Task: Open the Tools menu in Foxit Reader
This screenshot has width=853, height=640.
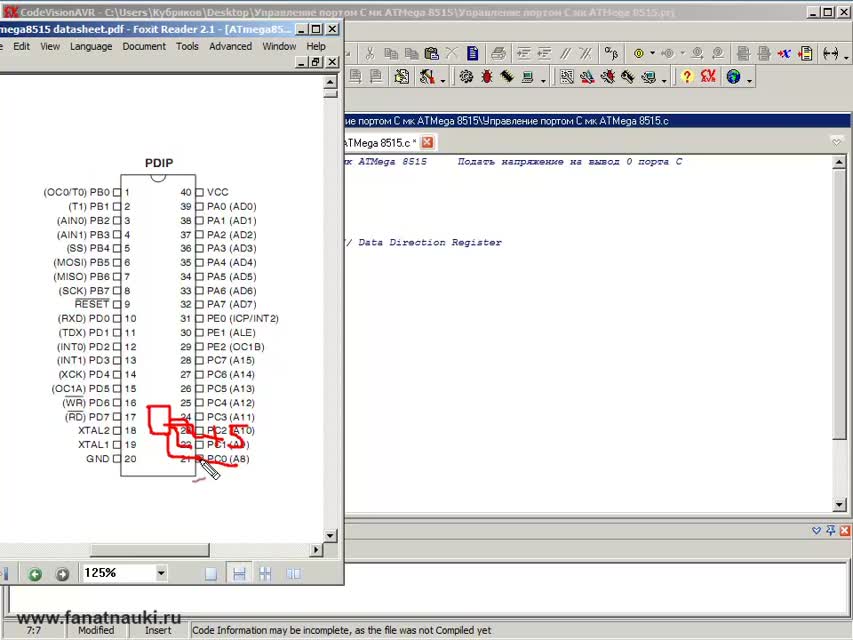Action: coord(187,46)
